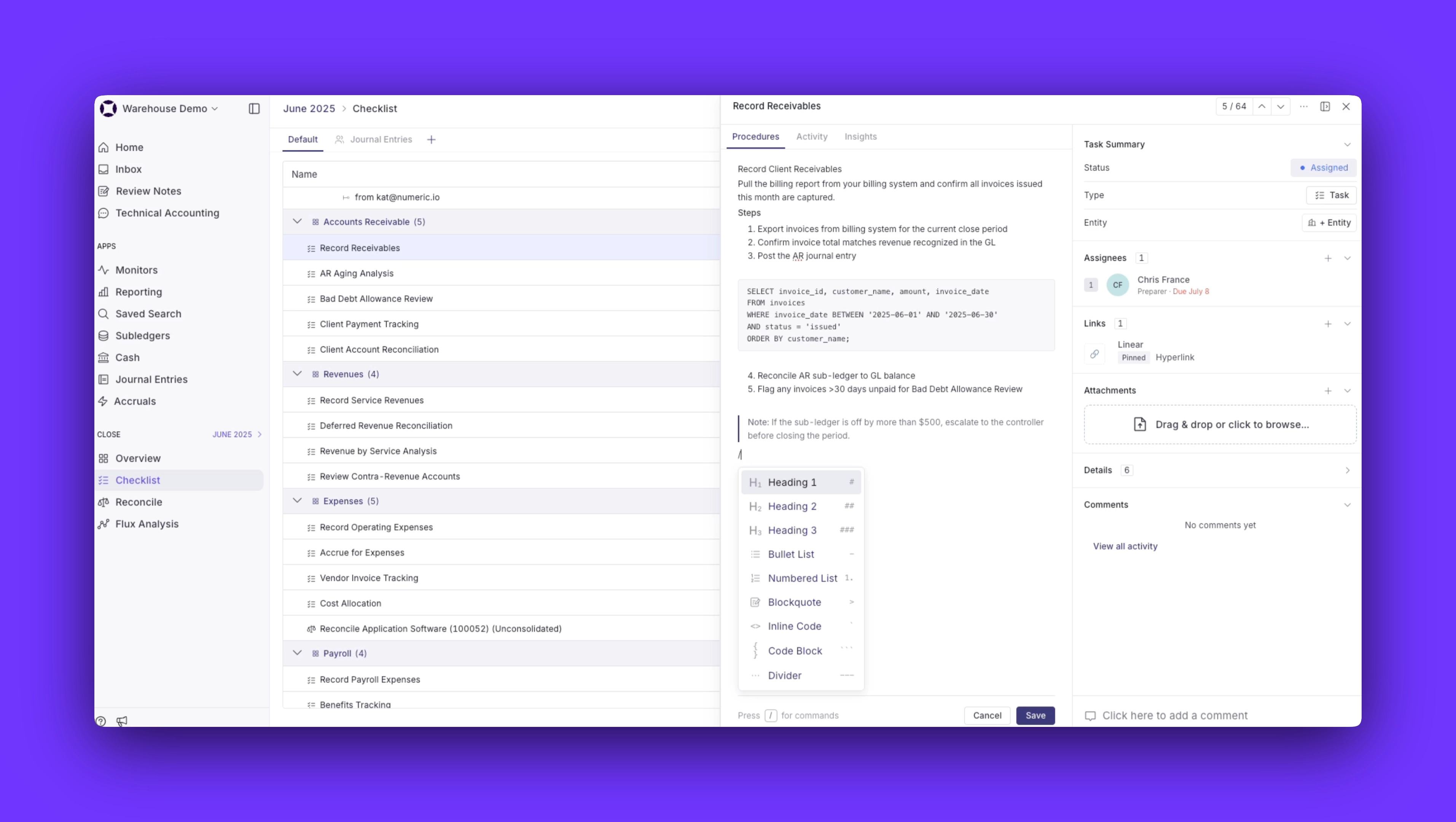The width and height of the screenshot is (1456, 822).
Task: Click the help icon at sidebar bottom
Action: pos(100,722)
